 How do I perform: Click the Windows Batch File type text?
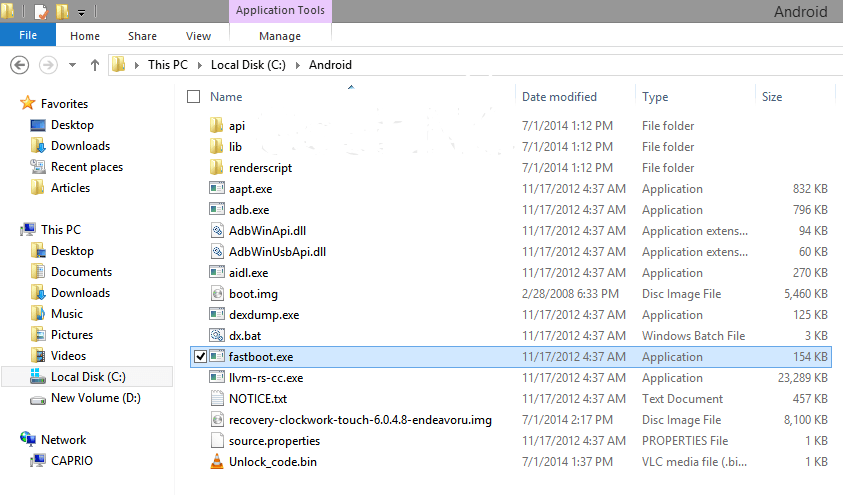tap(694, 335)
